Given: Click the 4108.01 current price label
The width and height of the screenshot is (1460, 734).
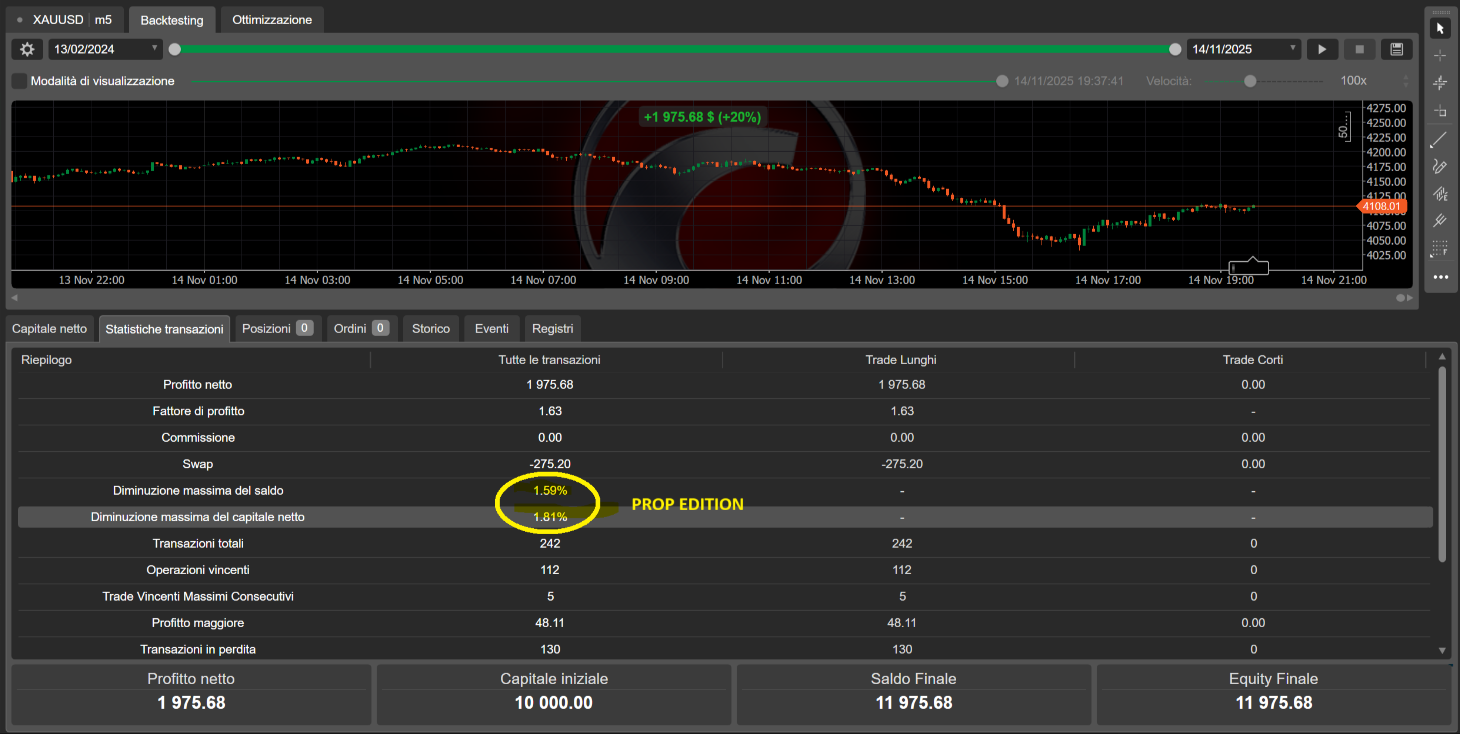Looking at the screenshot, I should coord(1381,206).
